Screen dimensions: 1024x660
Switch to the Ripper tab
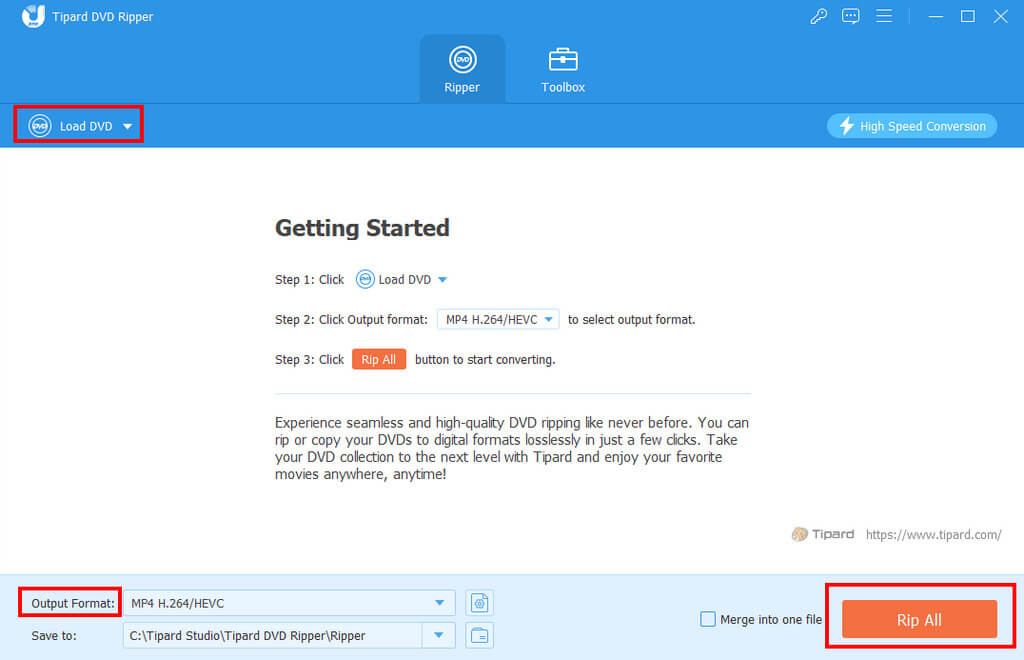pyautogui.click(x=462, y=69)
